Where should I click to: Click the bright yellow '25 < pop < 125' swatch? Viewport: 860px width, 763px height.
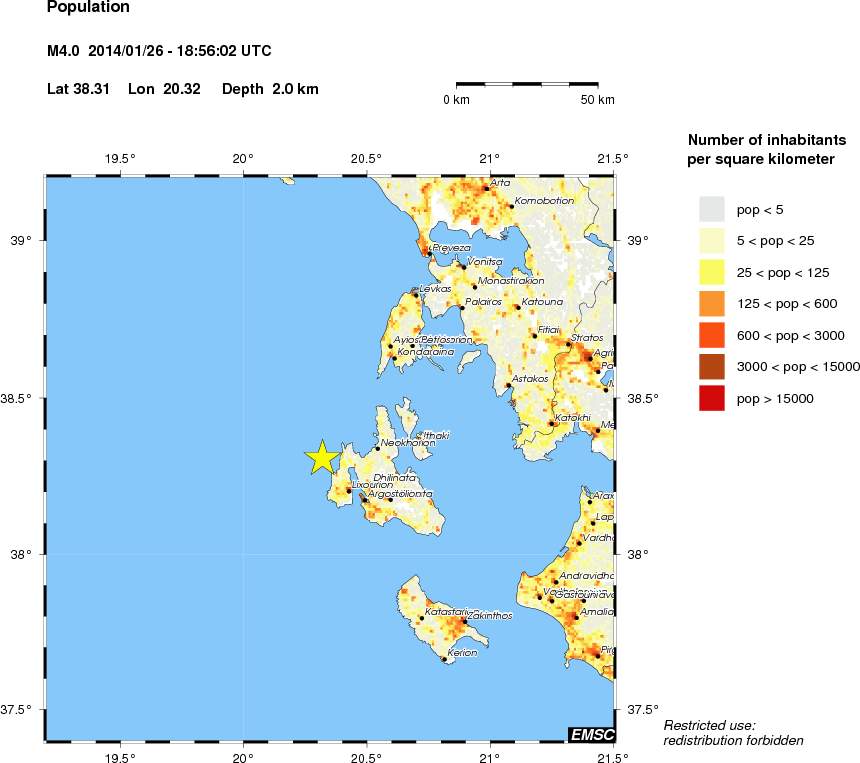711,272
